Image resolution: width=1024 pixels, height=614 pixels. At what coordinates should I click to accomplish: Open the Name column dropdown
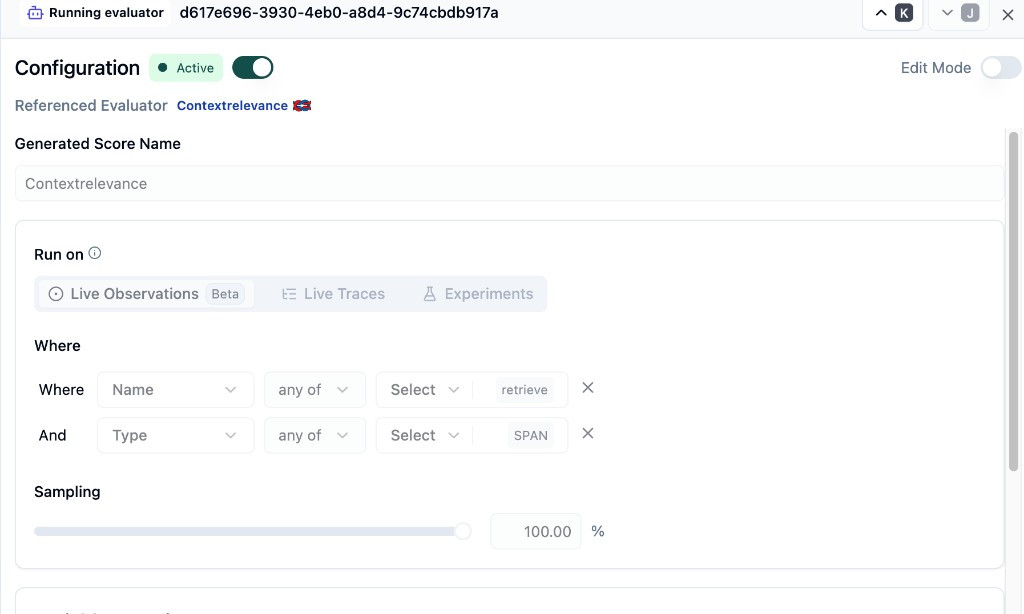tap(175, 390)
